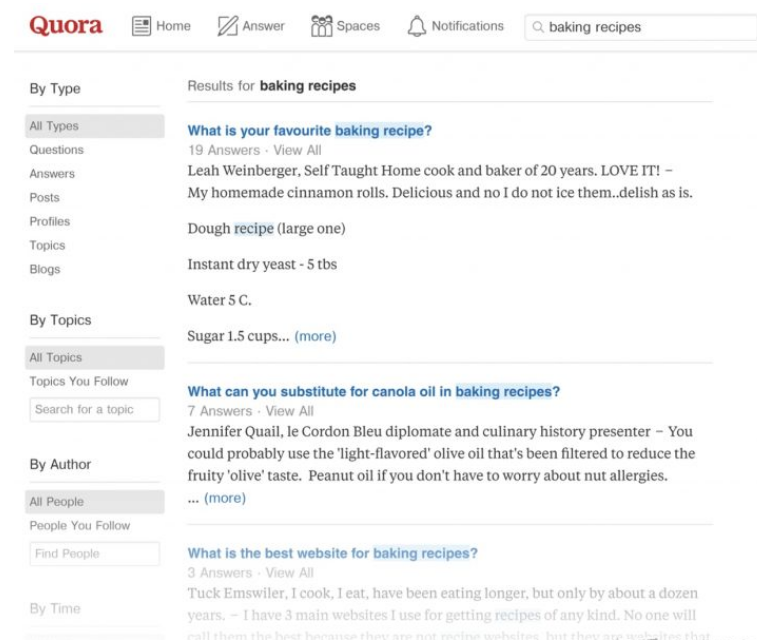This screenshot has height=640, width=757.
Task: Open the Spaces people icon
Action: click(x=321, y=26)
